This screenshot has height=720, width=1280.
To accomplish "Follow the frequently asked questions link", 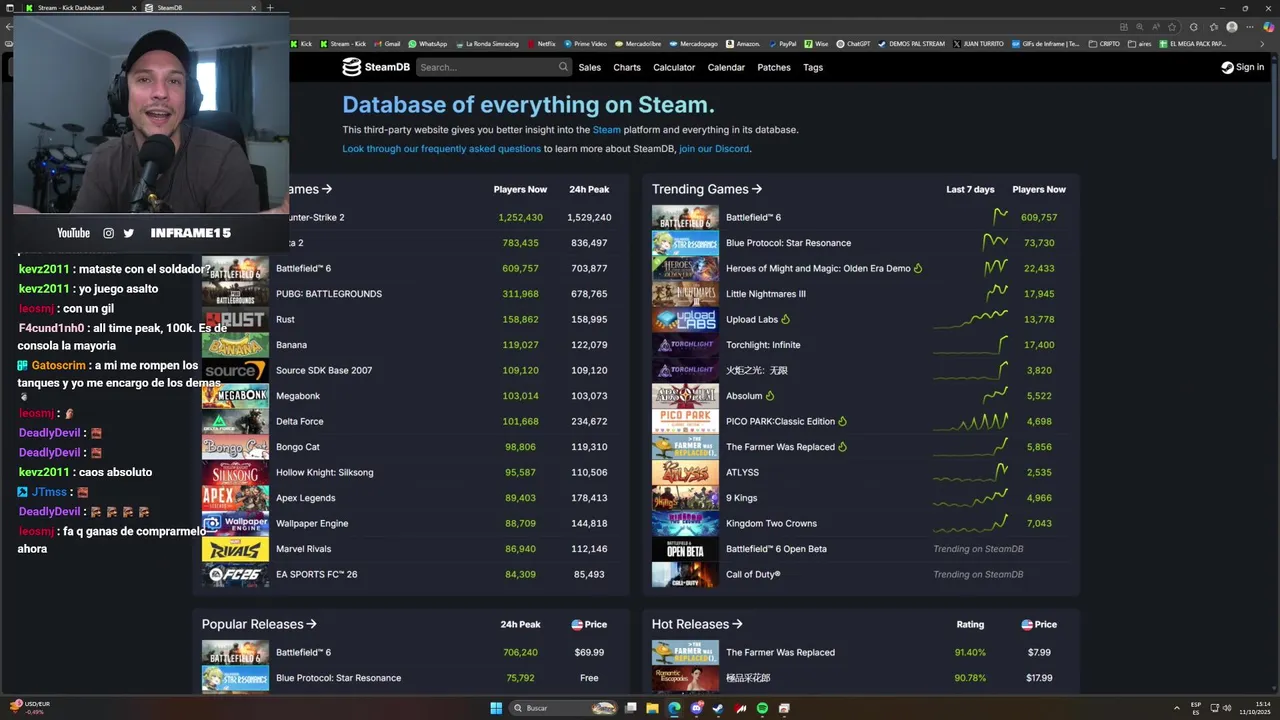I will point(441,149).
